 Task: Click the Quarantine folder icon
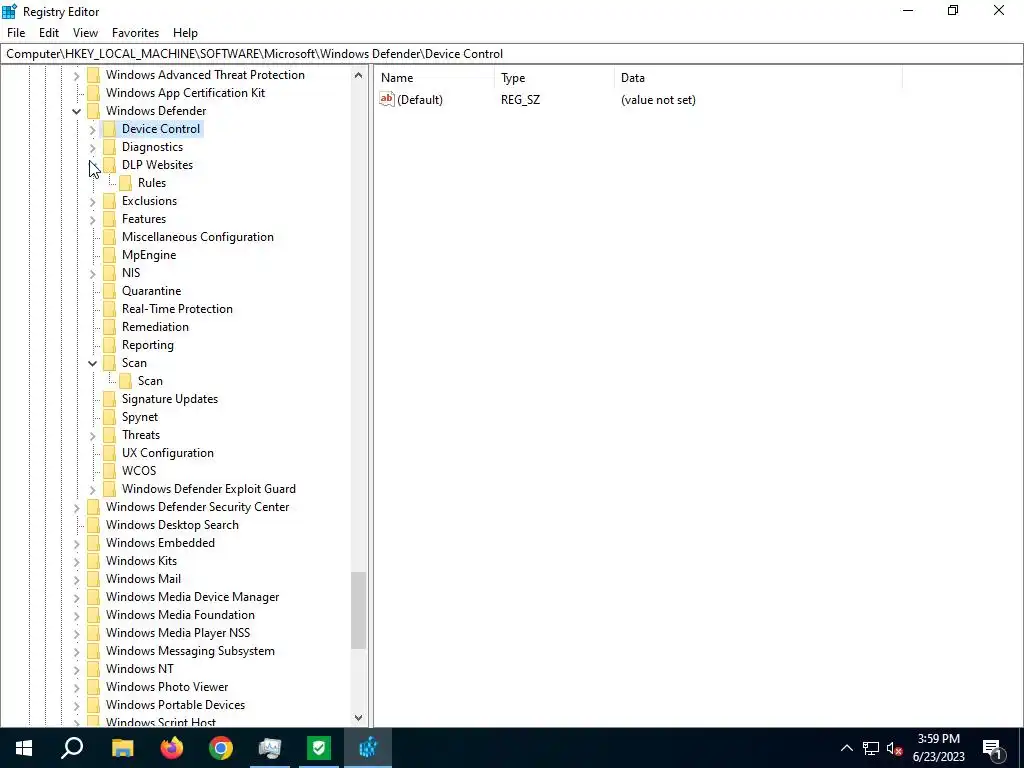(x=109, y=291)
